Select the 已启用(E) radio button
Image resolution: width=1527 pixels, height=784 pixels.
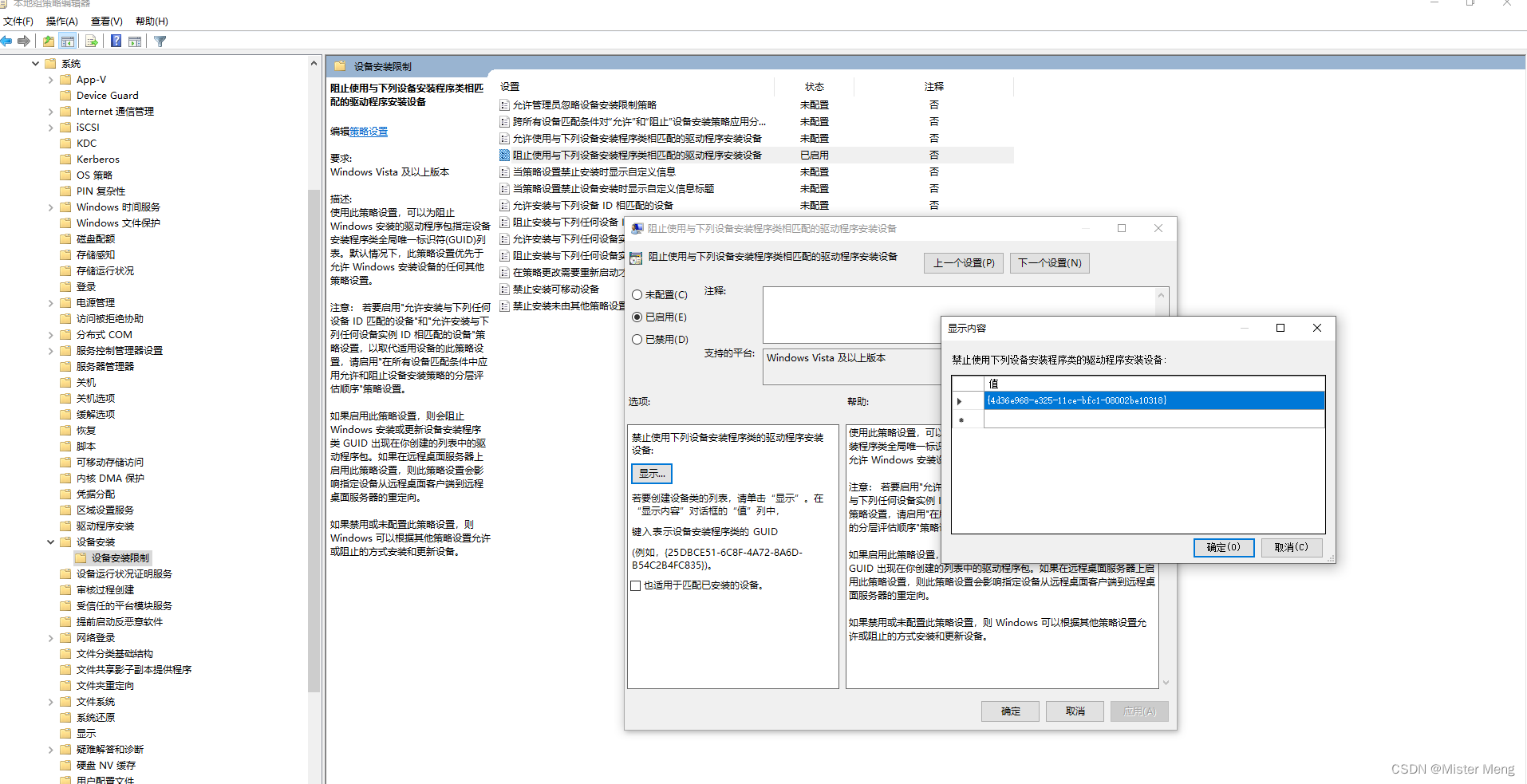(x=637, y=317)
